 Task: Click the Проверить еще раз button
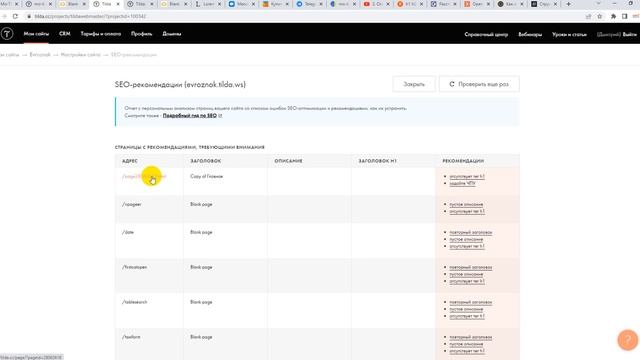pyautogui.click(x=479, y=84)
